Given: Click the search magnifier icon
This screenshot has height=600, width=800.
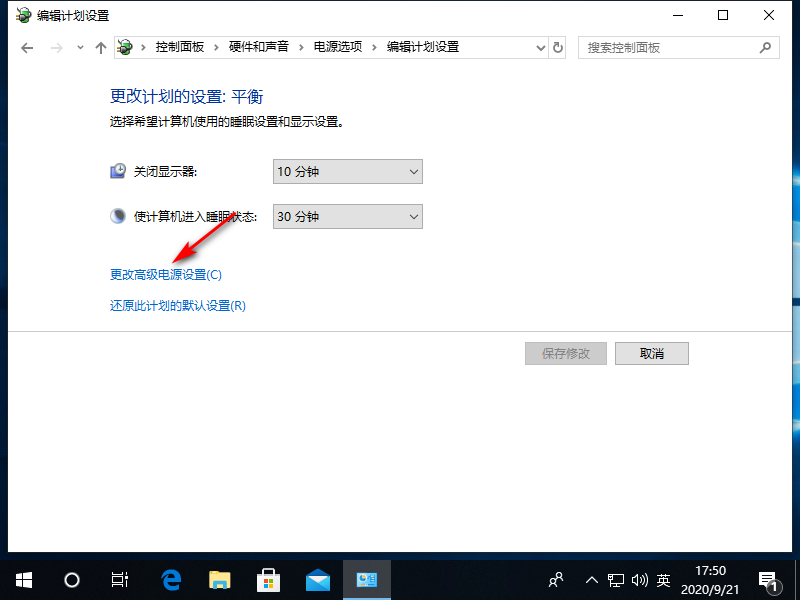Looking at the screenshot, I should [x=765, y=47].
